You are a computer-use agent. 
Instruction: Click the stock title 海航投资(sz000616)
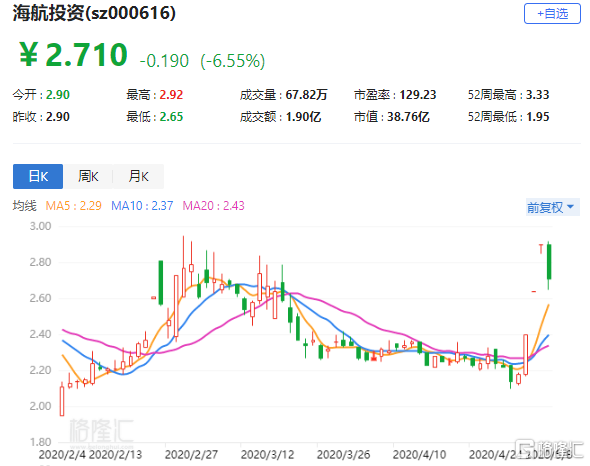pos(94,13)
